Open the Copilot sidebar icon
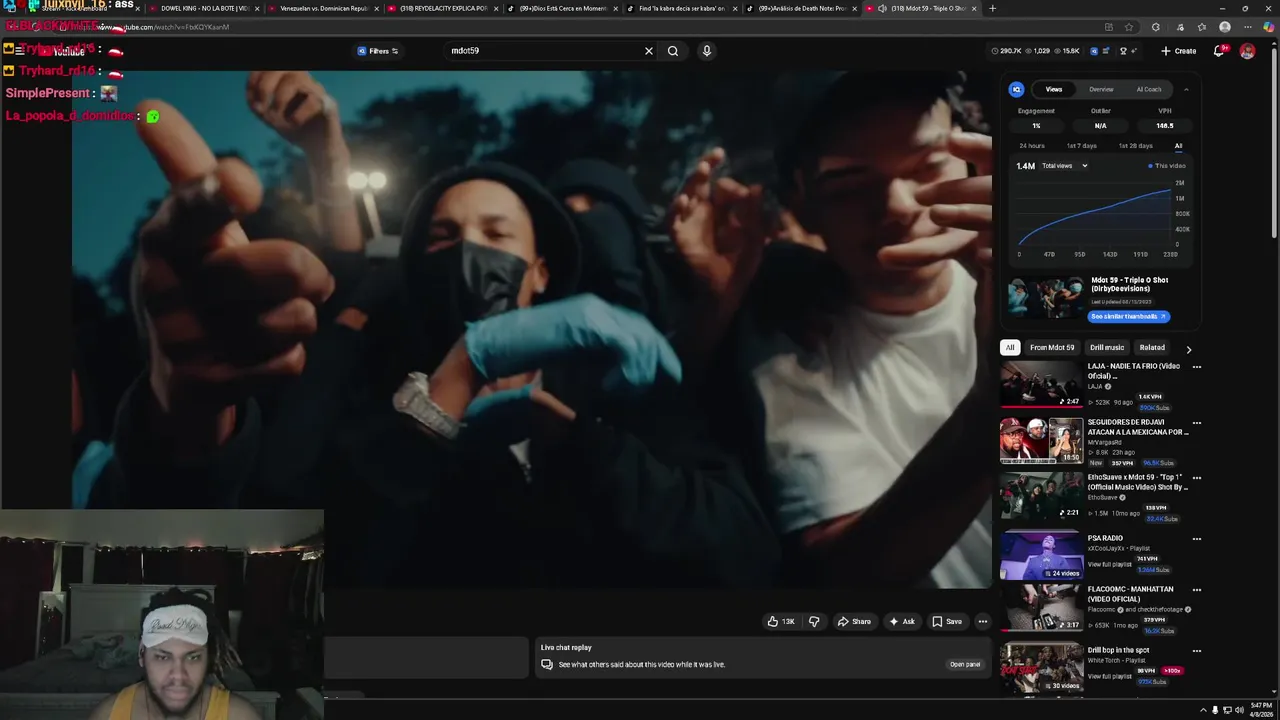This screenshot has width=1280, height=720. click(1269, 27)
